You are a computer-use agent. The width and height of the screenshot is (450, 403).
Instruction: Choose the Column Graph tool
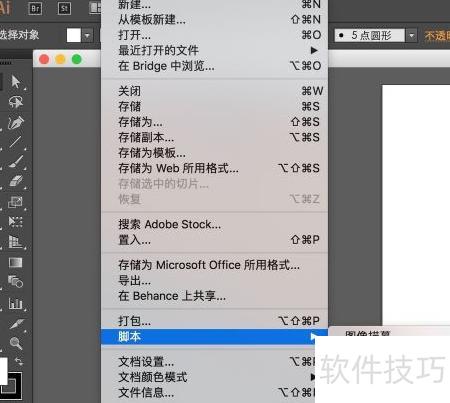coord(15,303)
